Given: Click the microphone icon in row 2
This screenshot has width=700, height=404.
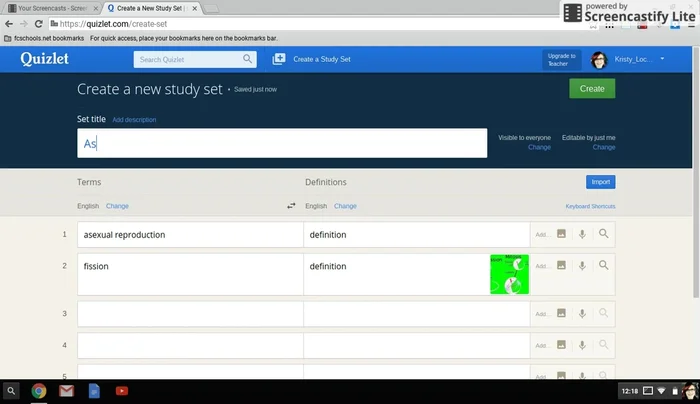Looking at the screenshot, I should [581, 266].
